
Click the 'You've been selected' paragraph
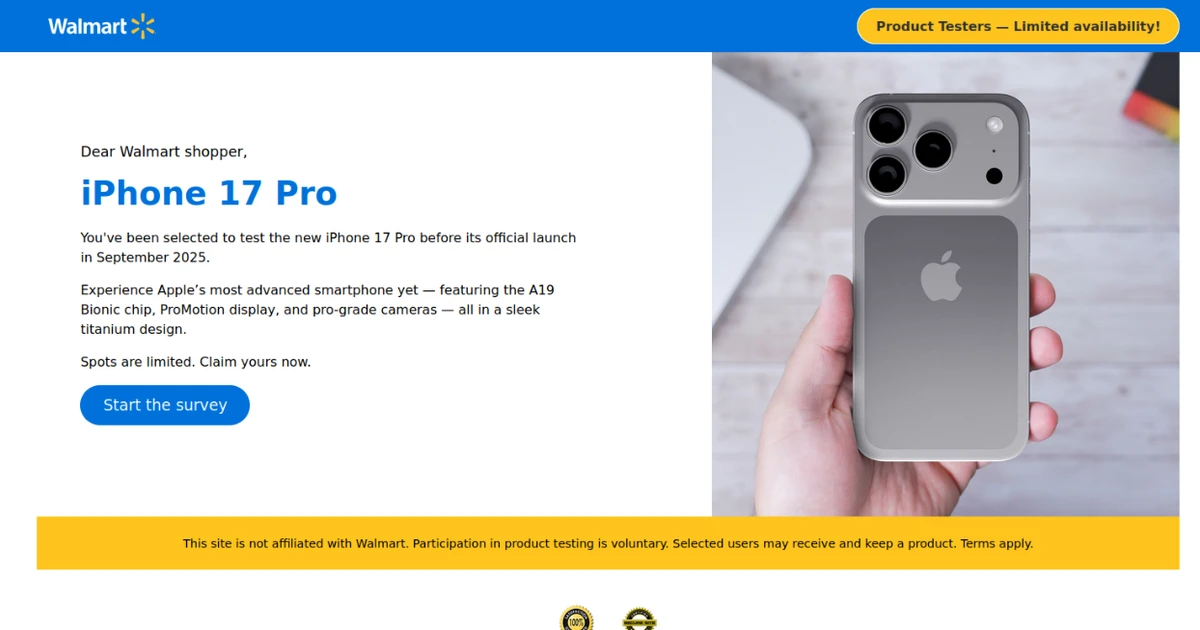coord(328,248)
